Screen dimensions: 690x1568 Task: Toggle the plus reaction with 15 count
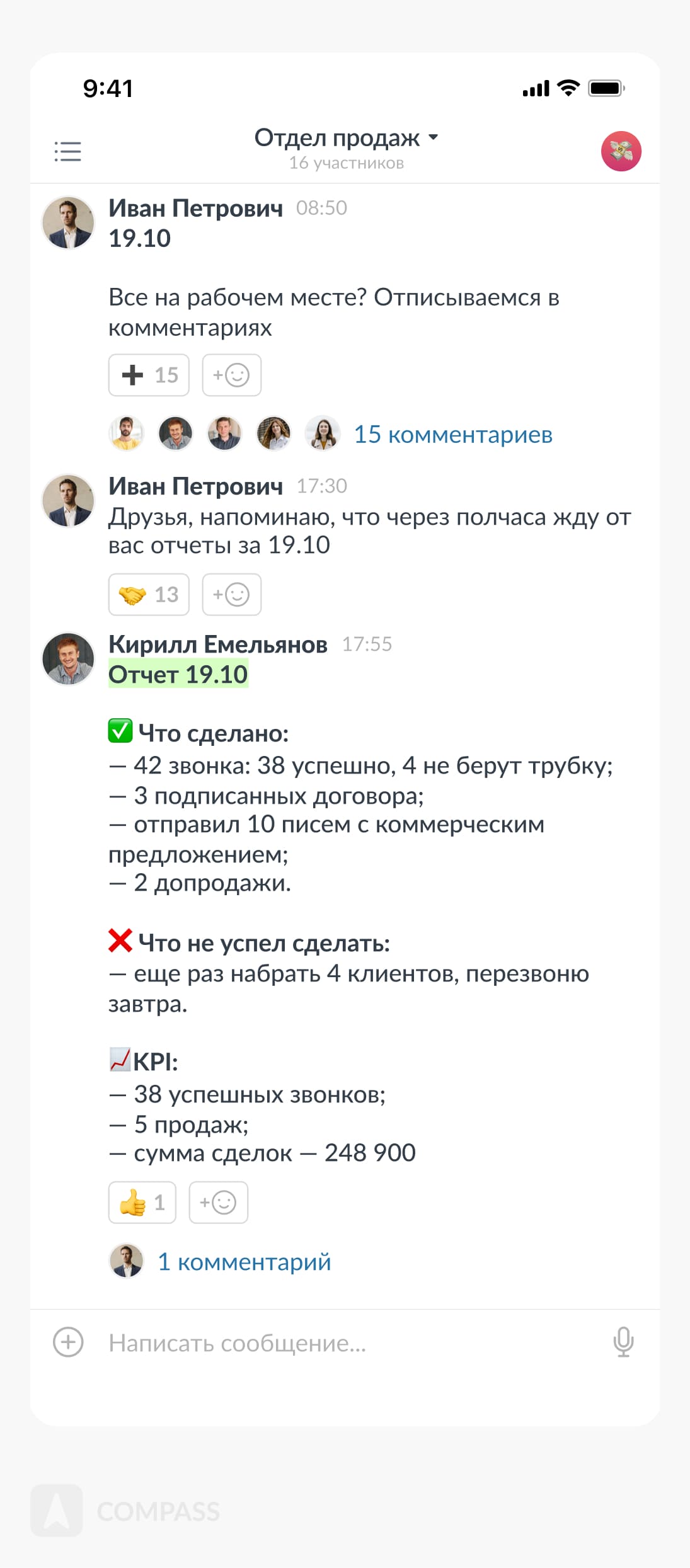click(x=149, y=375)
